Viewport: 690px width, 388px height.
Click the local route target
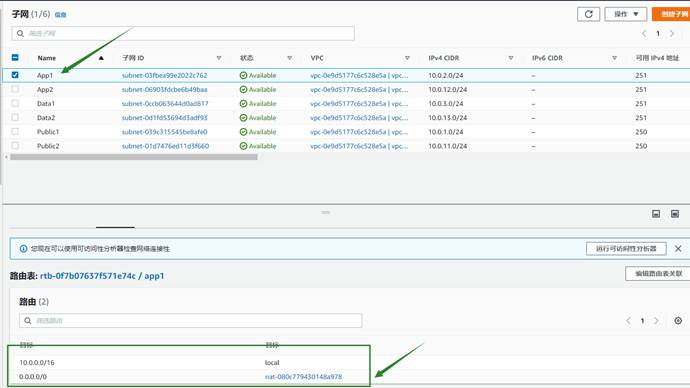point(272,362)
